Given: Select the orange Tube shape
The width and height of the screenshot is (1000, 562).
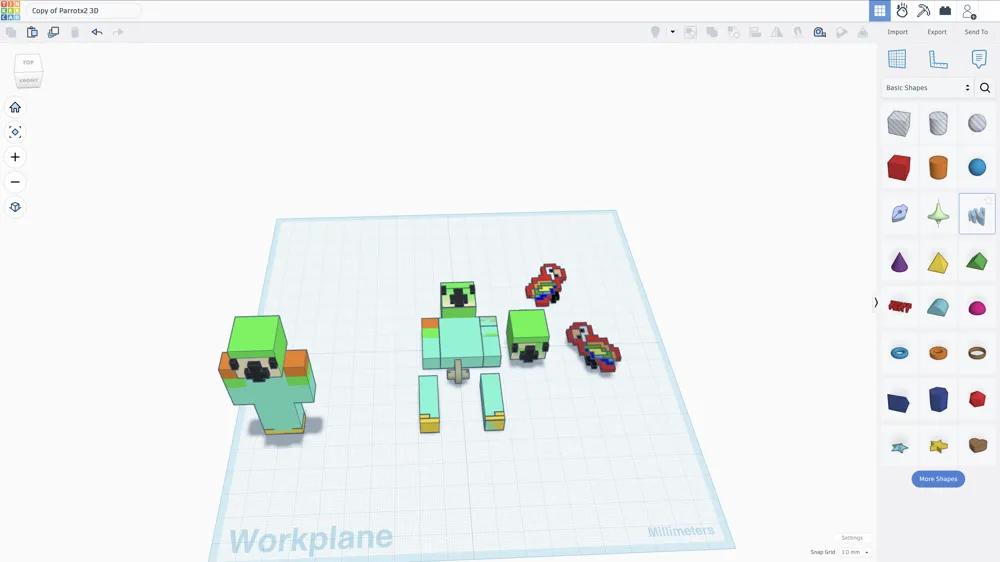Looking at the screenshot, I should tap(938, 353).
